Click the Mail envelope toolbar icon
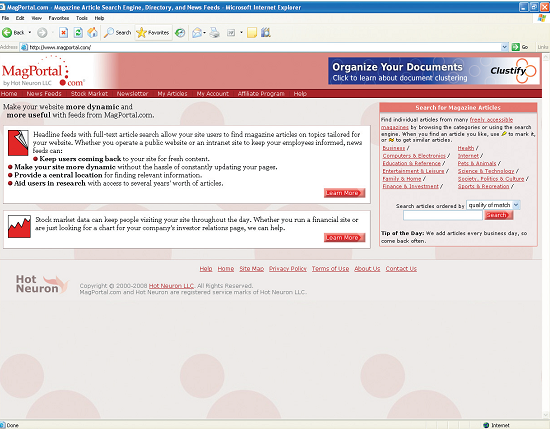This screenshot has width=551, height=429. [x=197, y=33]
